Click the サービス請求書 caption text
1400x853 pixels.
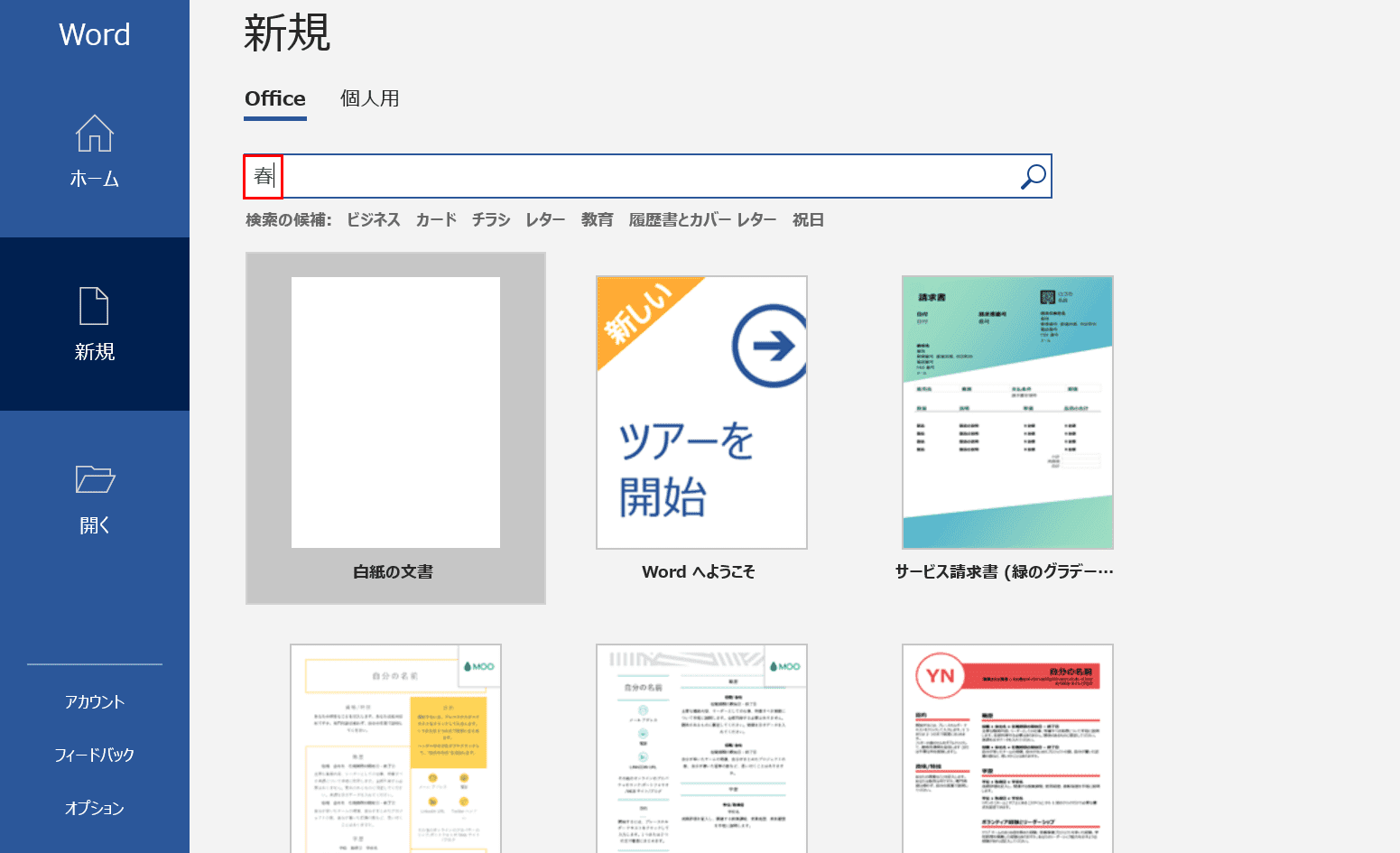tap(1004, 571)
